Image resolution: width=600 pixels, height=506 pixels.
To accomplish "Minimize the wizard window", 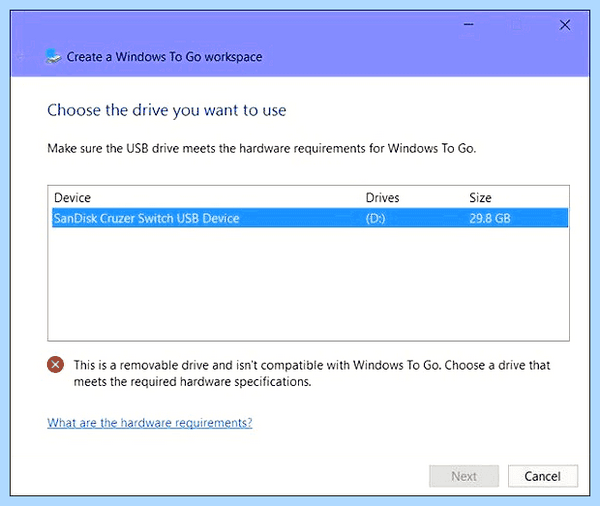I will (468, 25).
